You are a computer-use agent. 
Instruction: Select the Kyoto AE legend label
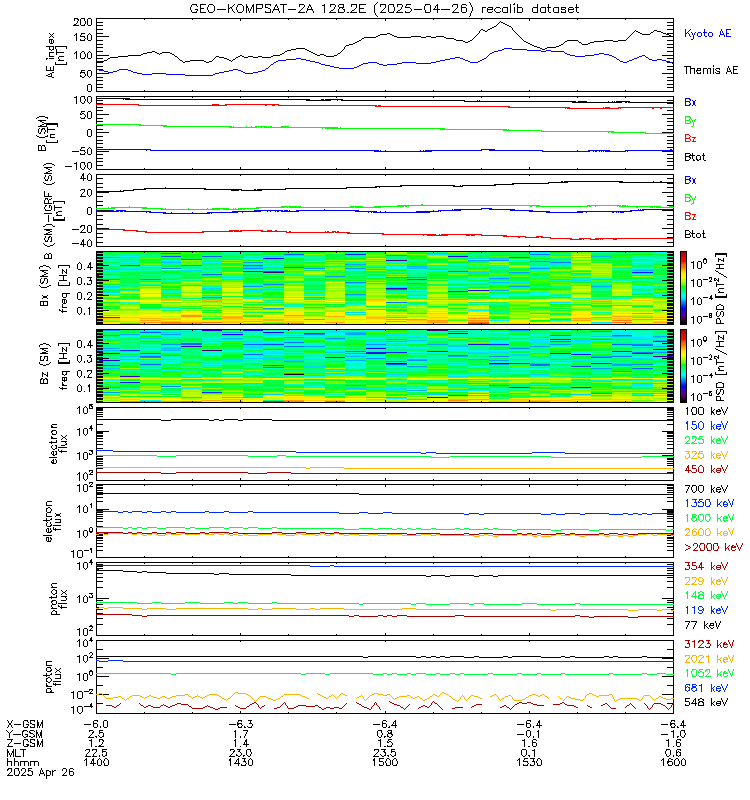(707, 34)
